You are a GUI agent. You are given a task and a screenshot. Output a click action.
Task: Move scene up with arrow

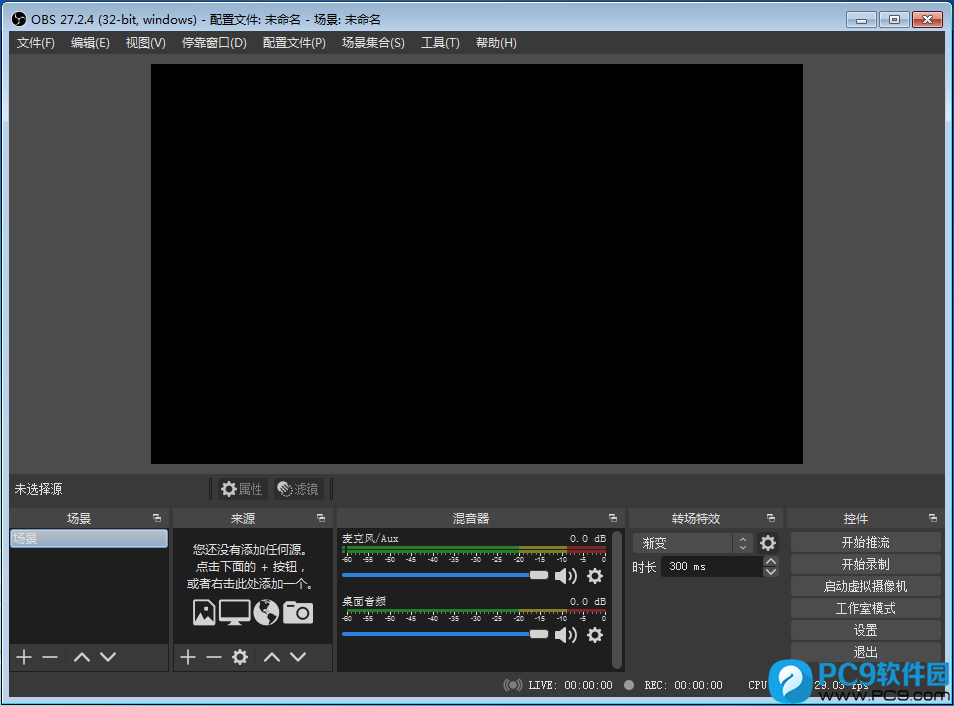click(x=82, y=657)
